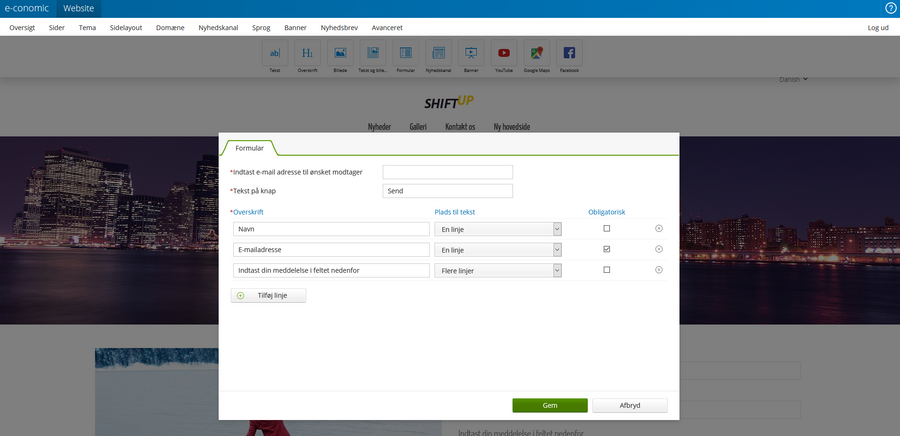Select the Facebook element icon
Image resolution: width=900 pixels, height=436 pixels.
coord(569,53)
